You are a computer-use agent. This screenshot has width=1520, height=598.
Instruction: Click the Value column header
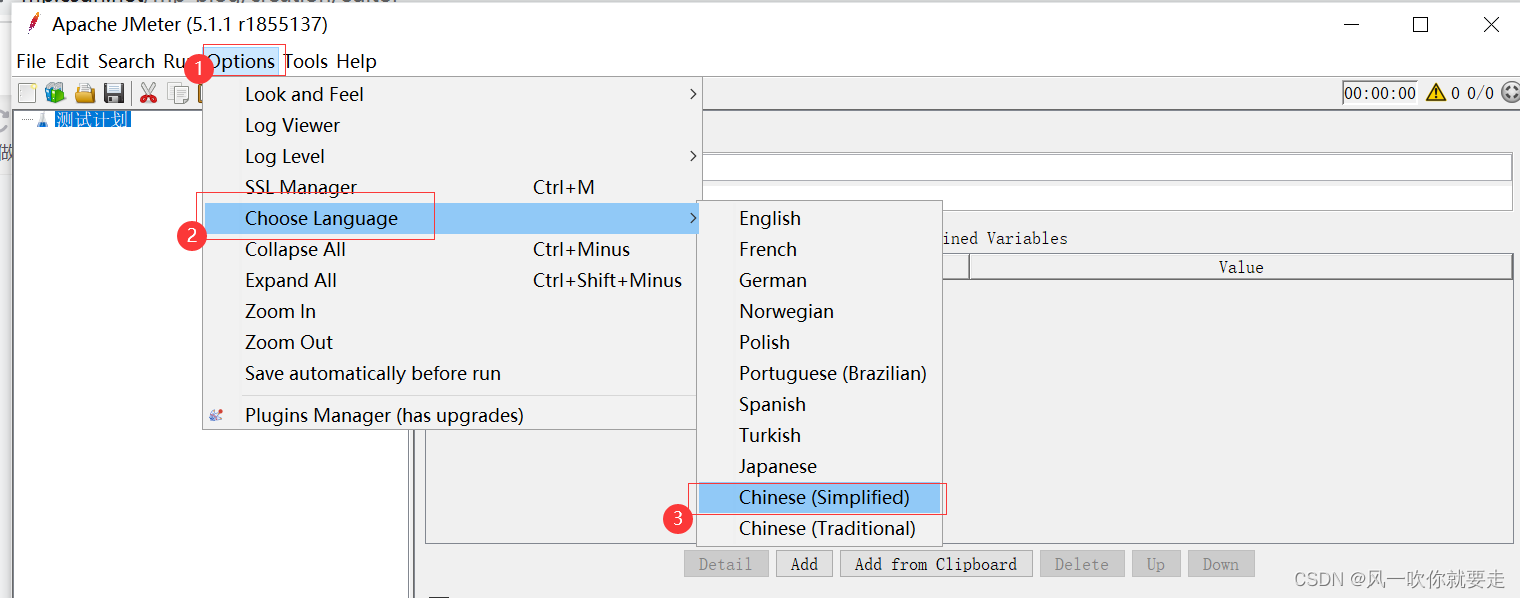click(x=1241, y=267)
